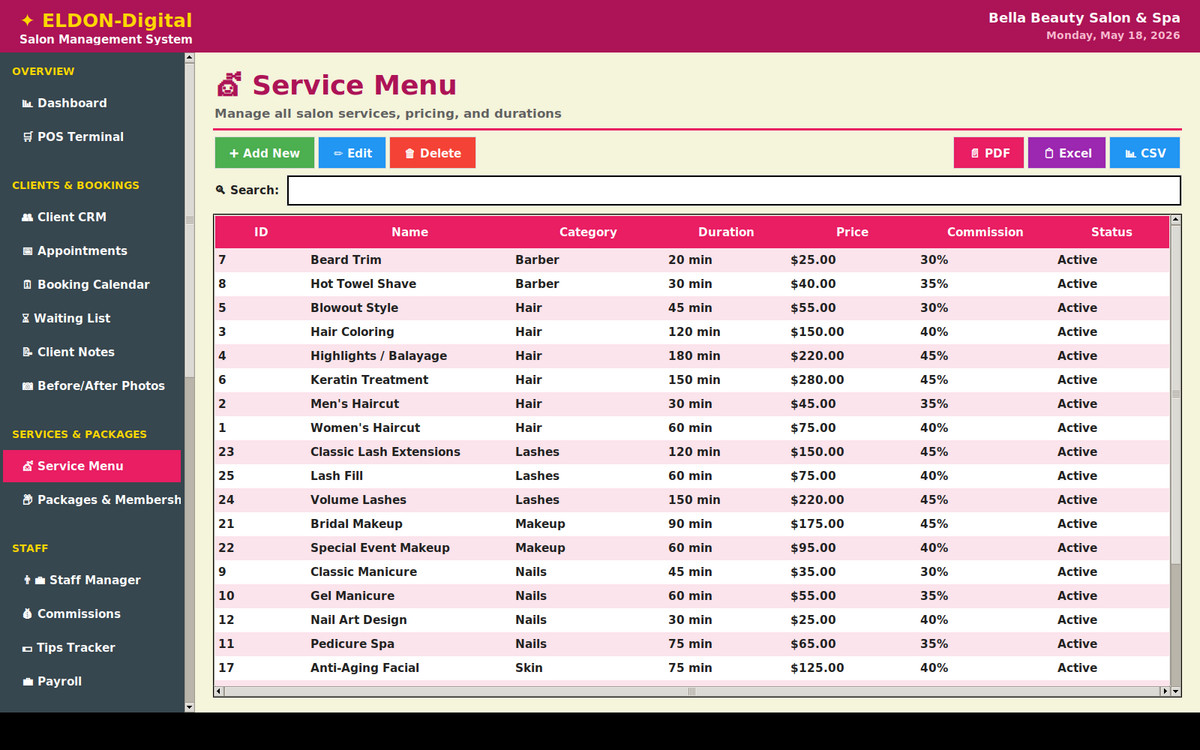Click the Payroll icon
1200x750 pixels.
pyautogui.click(x=27, y=682)
